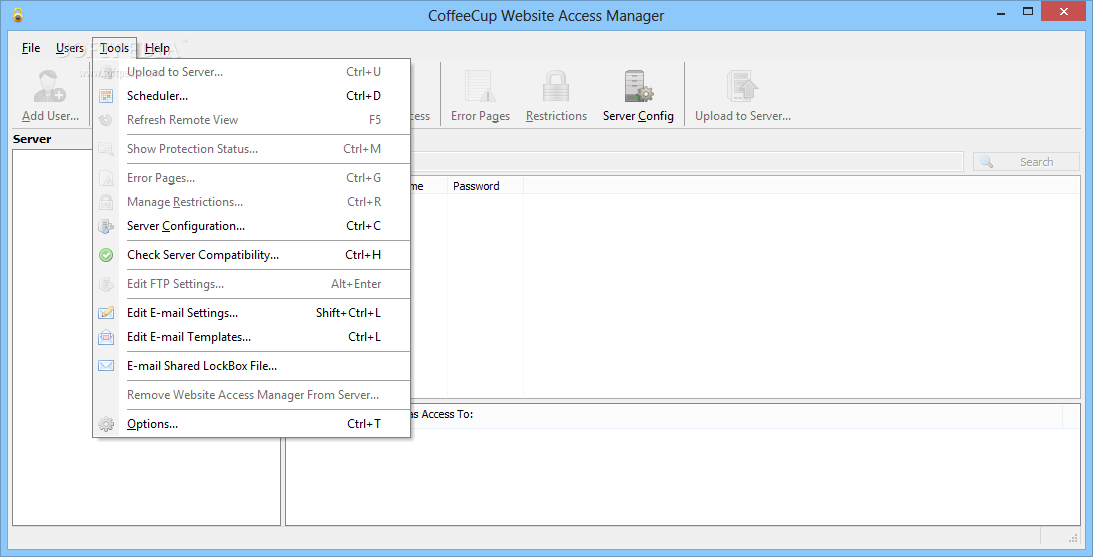Open Options... from the Tools menu
This screenshot has height=557, width=1093.
(252, 424)
